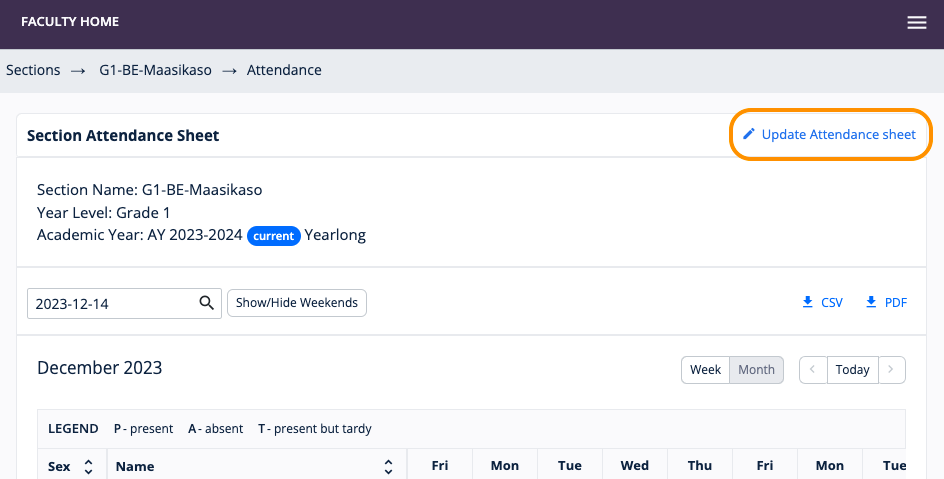The image size is (944, 479).
Task: Click the PDF download icon
Action: (x=871, y=302)
